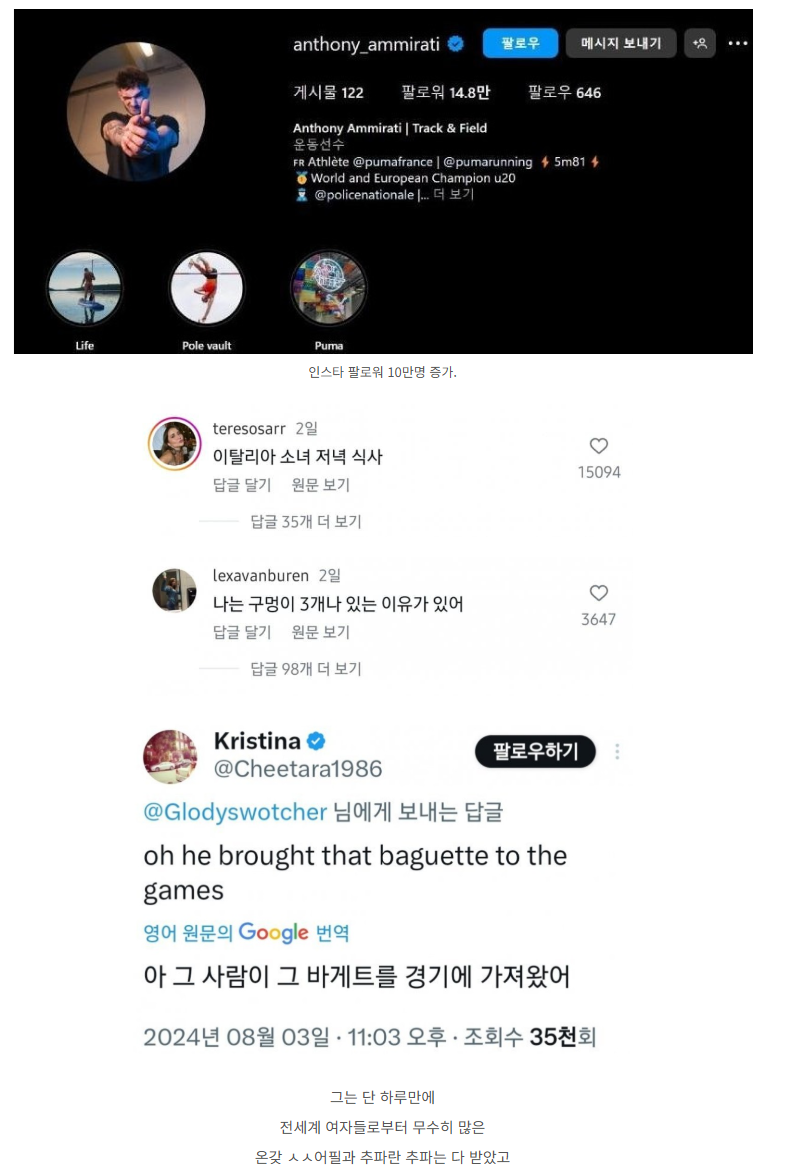This screenshot has height=1171, width=795.
Task: Click the verified badge beside anthony_ammirati
Action: [455, 44]
